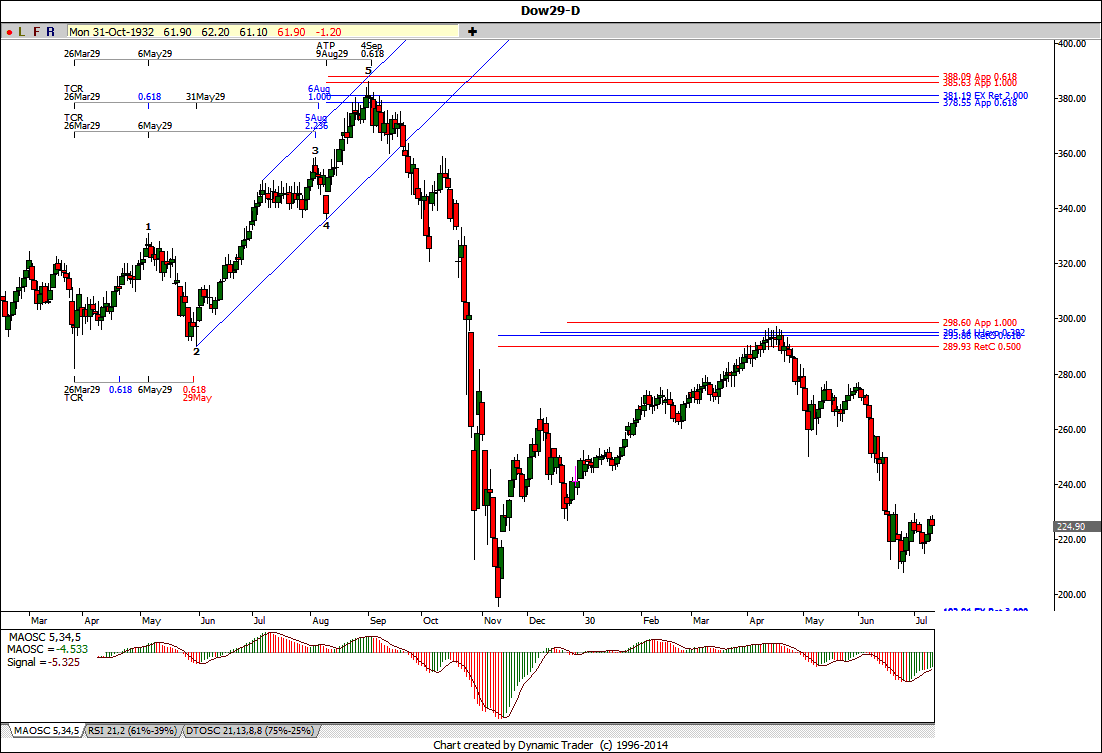1102x753 pixels.
Task: Open the RSI 21,2 indicator tab
Action: (x=132, y=731)
